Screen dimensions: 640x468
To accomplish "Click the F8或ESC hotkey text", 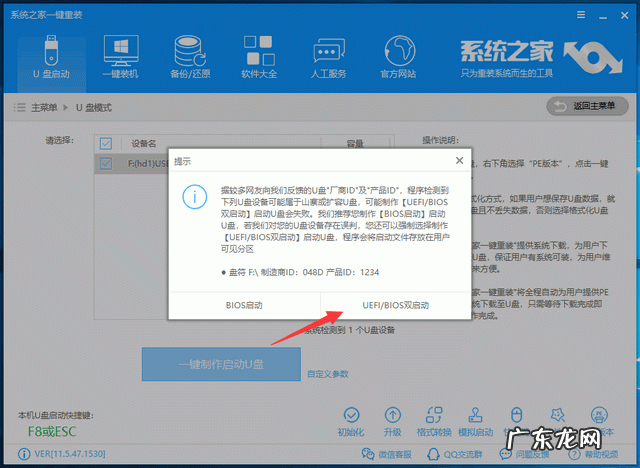I will click(x=52, y=431).
